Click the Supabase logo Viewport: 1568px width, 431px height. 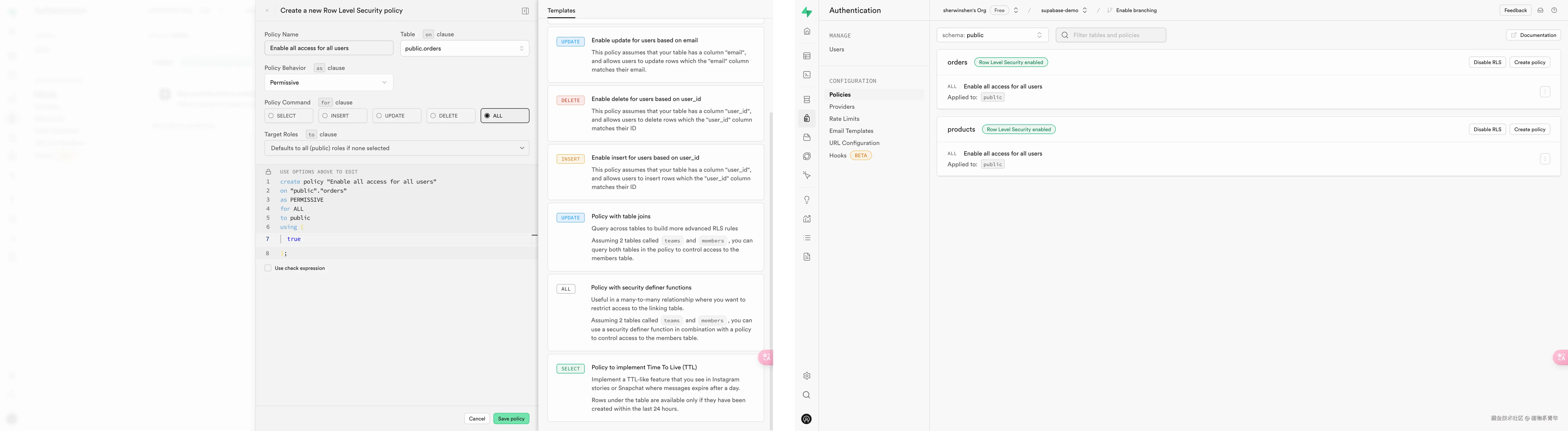(x=806, y=12)
